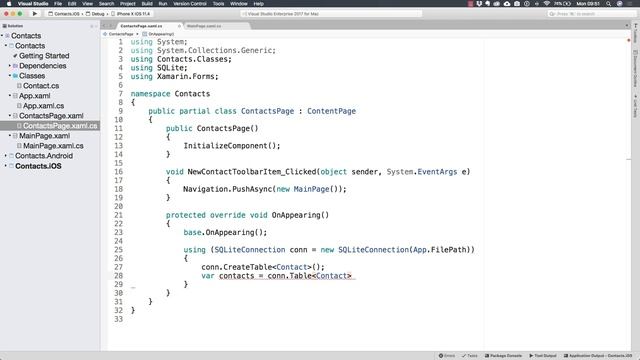Open the Help menu
640x360 pixels.
(258, 4)
